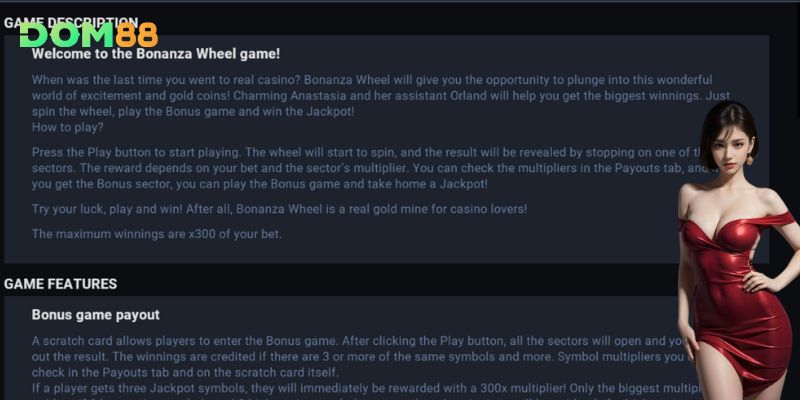800x400 pixels.
Task: Click the Try your luck paragraph
Action: 279,209
